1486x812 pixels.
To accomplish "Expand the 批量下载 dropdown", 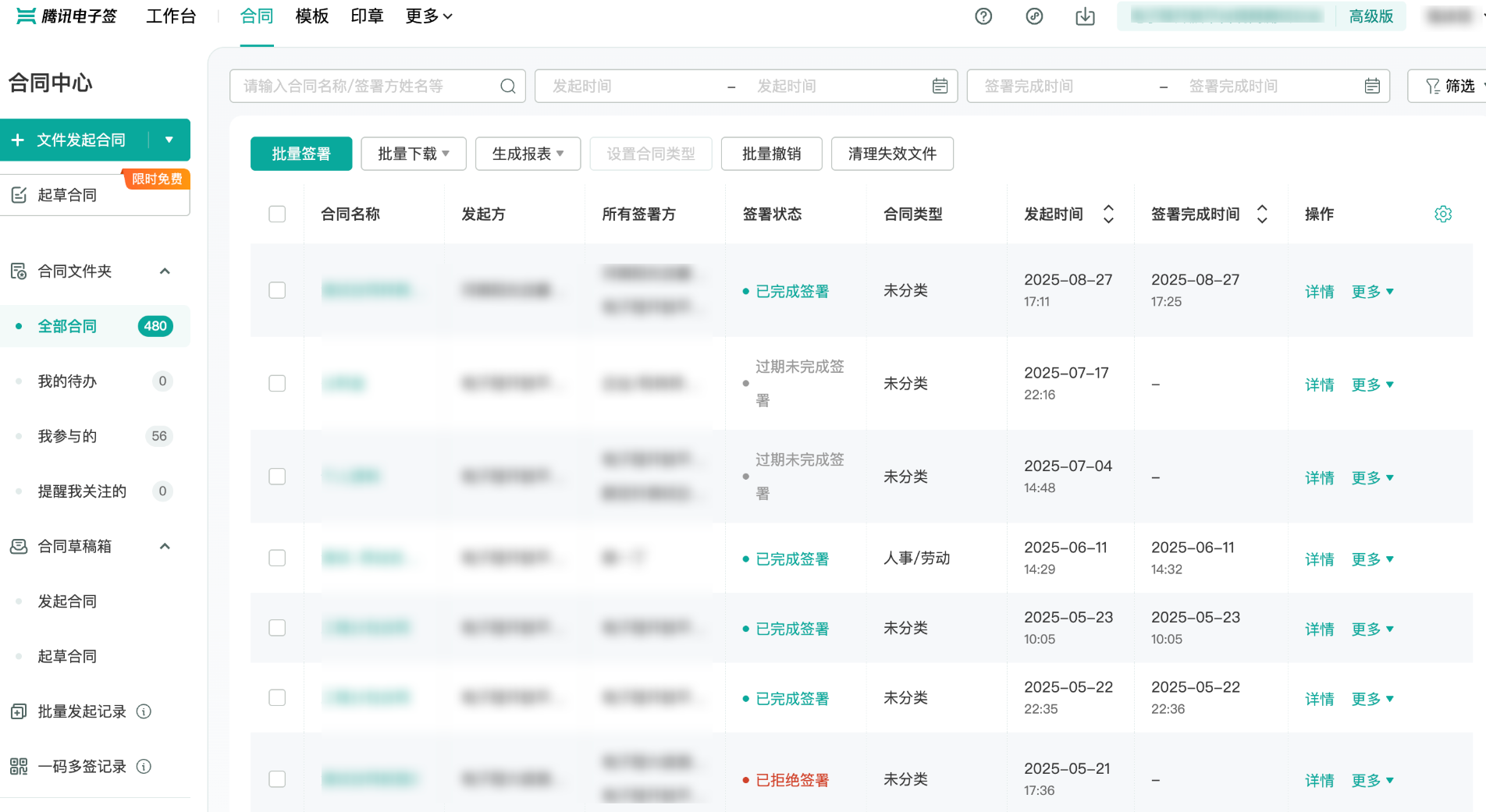I will coord(413,154).
